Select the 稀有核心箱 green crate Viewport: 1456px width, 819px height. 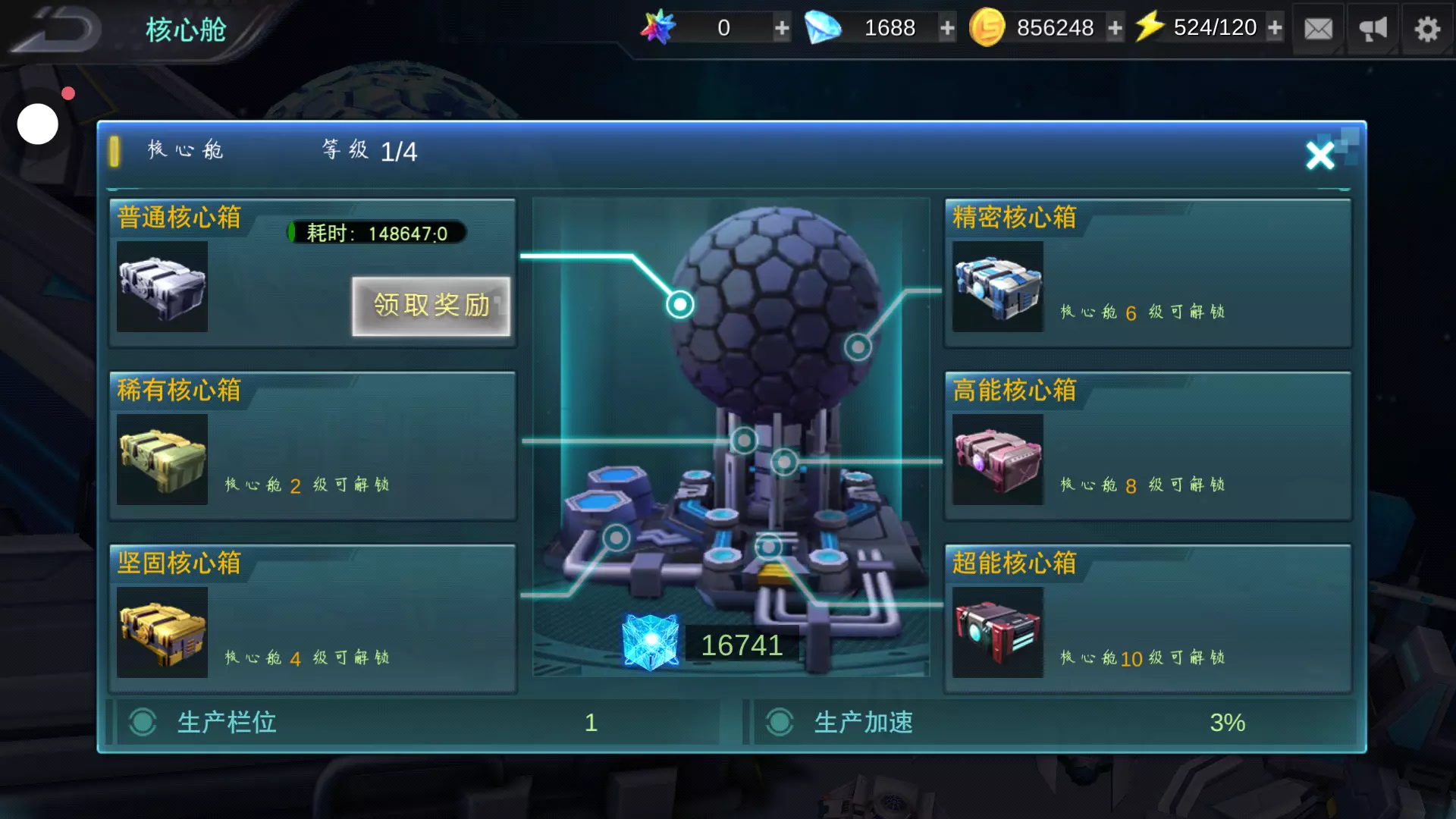(162, 460)
